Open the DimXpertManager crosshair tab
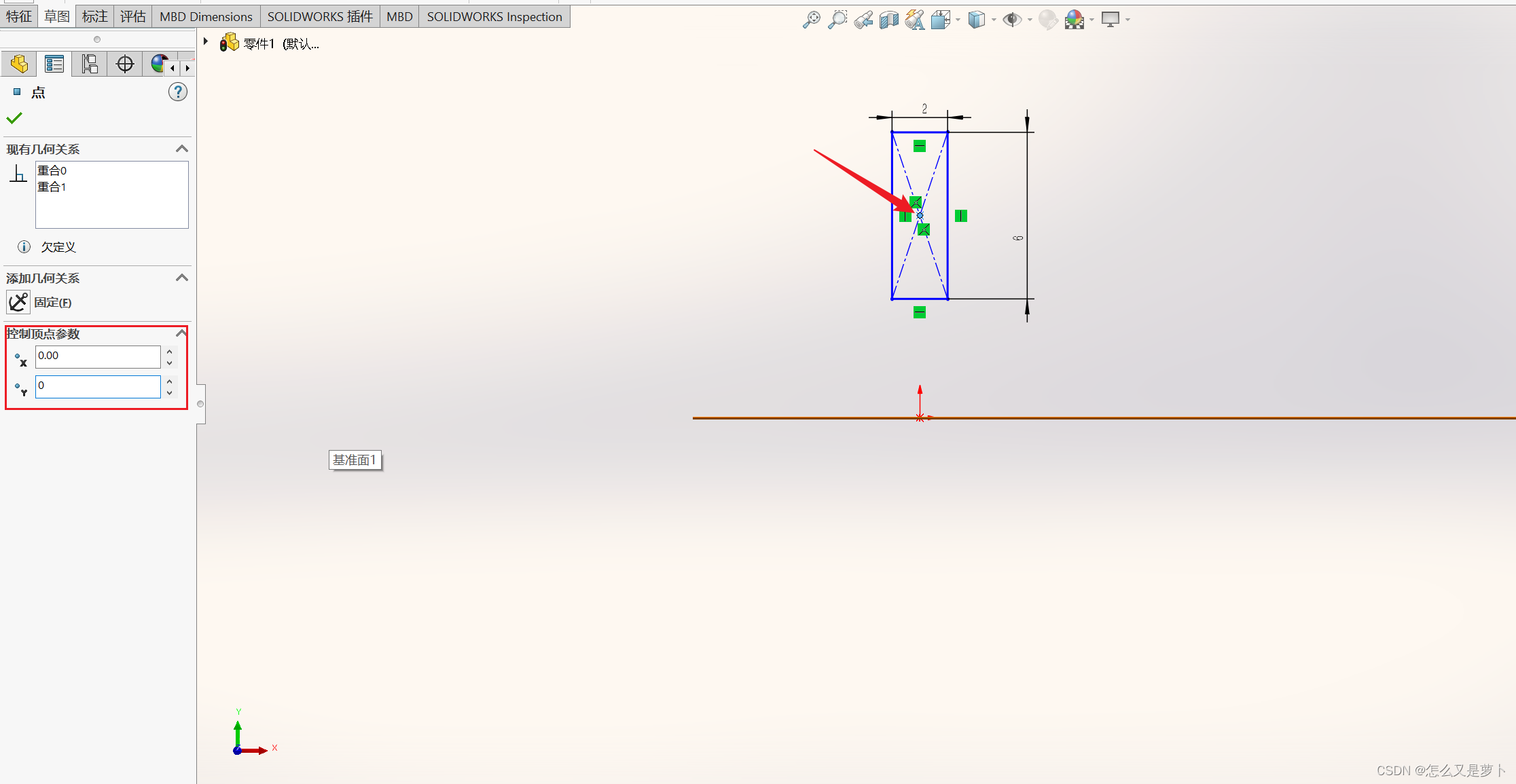Viewport: 1516px width, 784px height. pos(125,64)
